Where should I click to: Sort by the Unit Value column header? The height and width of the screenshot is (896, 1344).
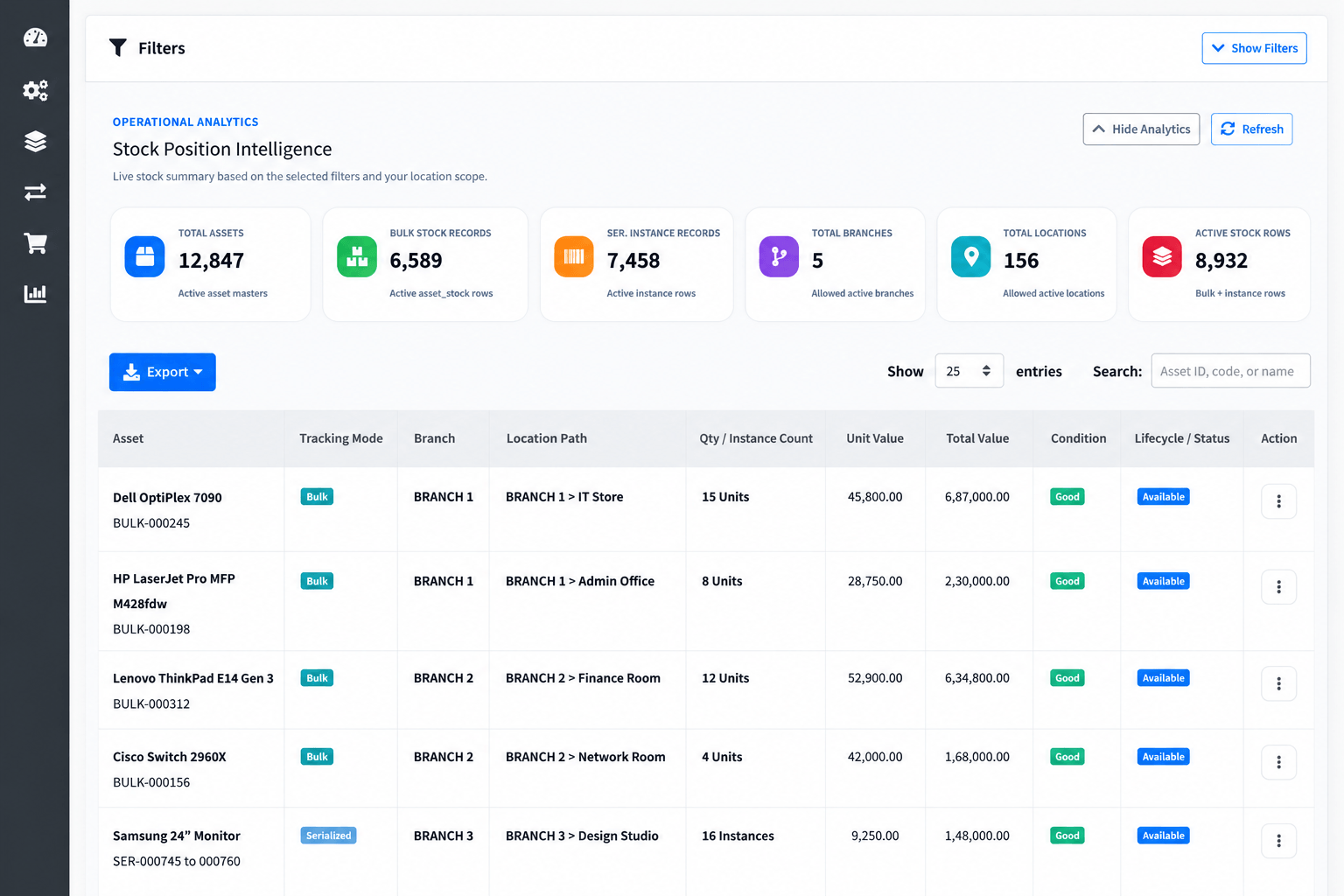coord(875,438)
